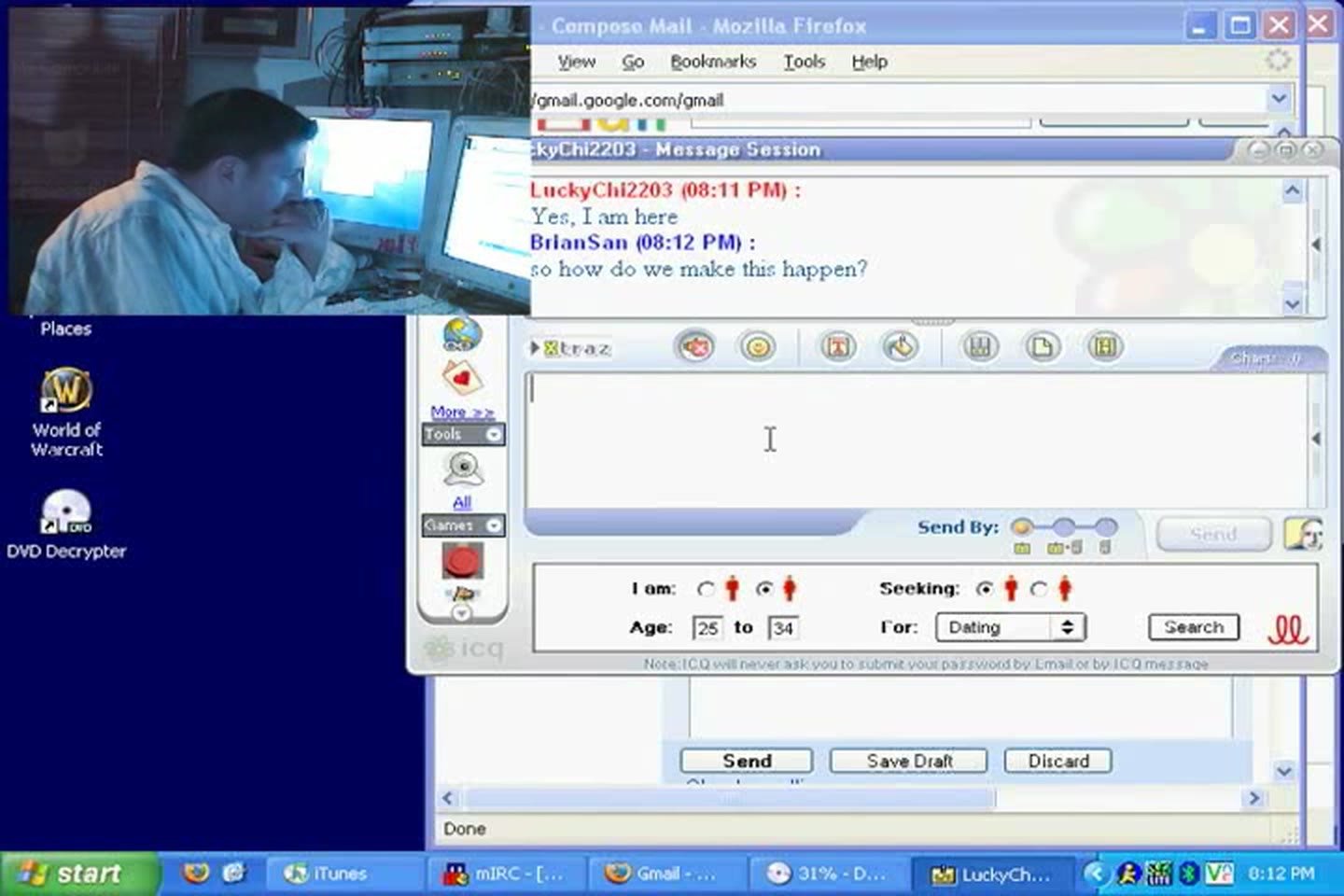Image resolution: width=1344 pixels, height=896 pixels.
Task: Set Send By slider to first position
Action: click(x=1021, y=527)
